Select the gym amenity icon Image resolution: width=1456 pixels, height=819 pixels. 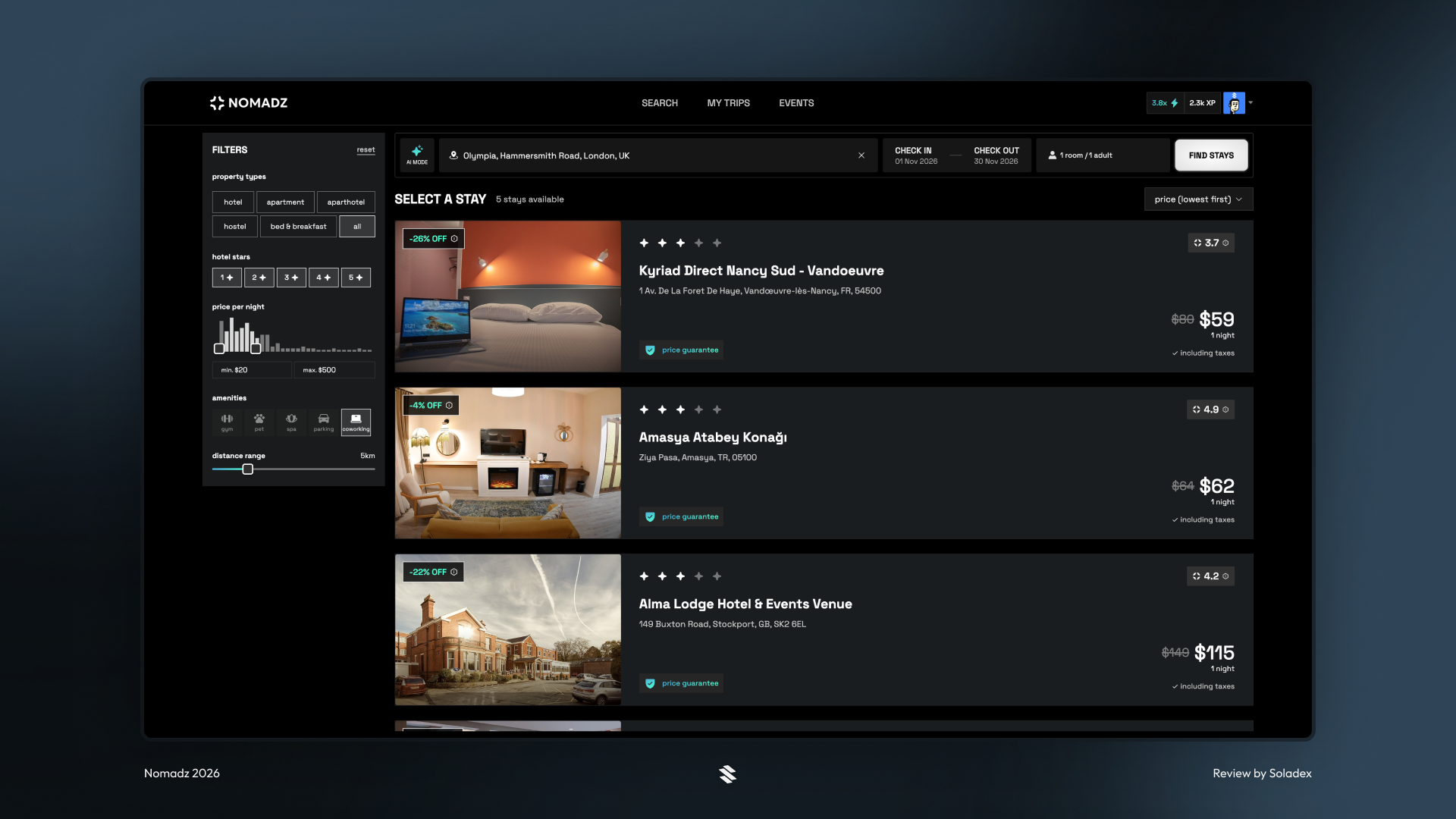point(227,422)
